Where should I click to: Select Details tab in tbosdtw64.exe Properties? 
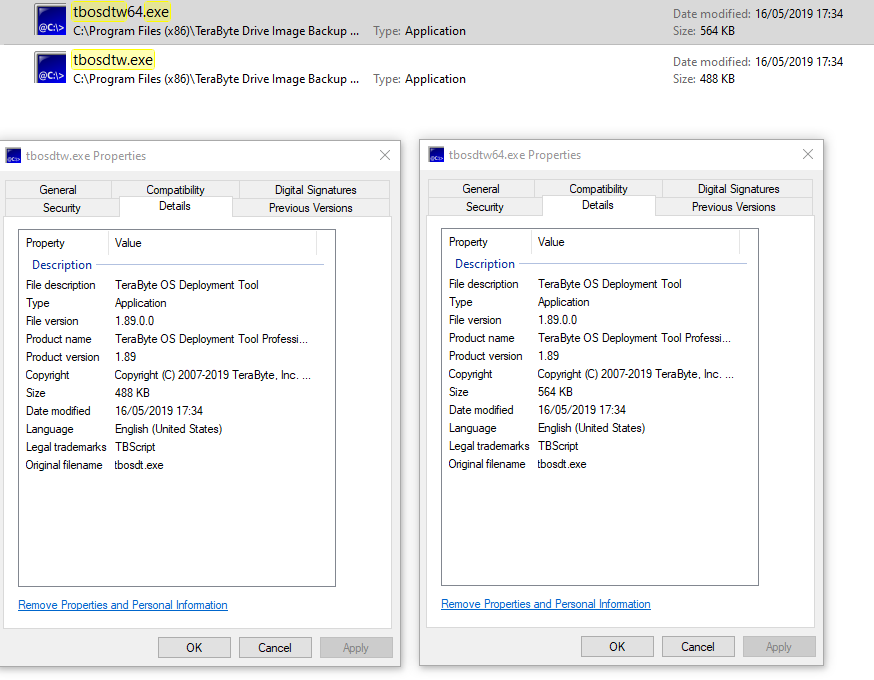(x=598, y=205)
